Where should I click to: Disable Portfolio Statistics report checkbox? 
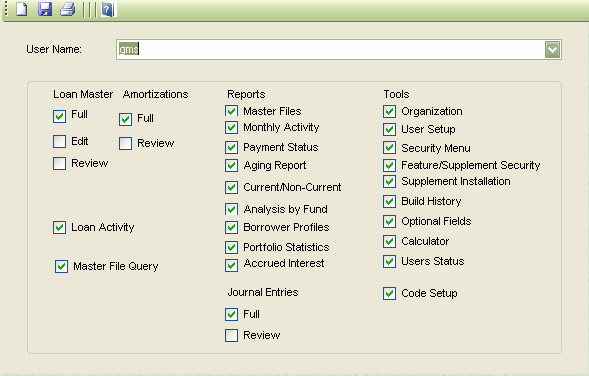231,247
